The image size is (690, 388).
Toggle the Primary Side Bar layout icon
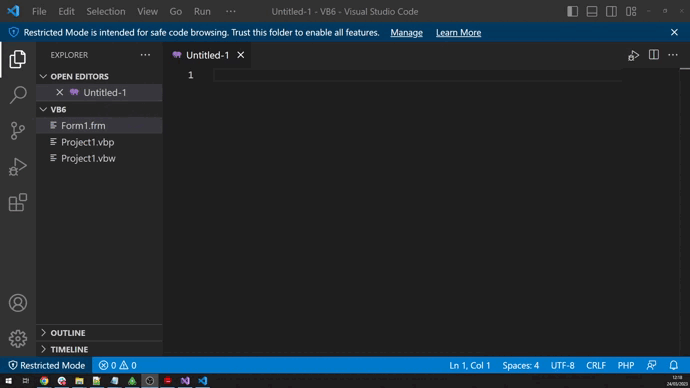(x=573, y=11)
